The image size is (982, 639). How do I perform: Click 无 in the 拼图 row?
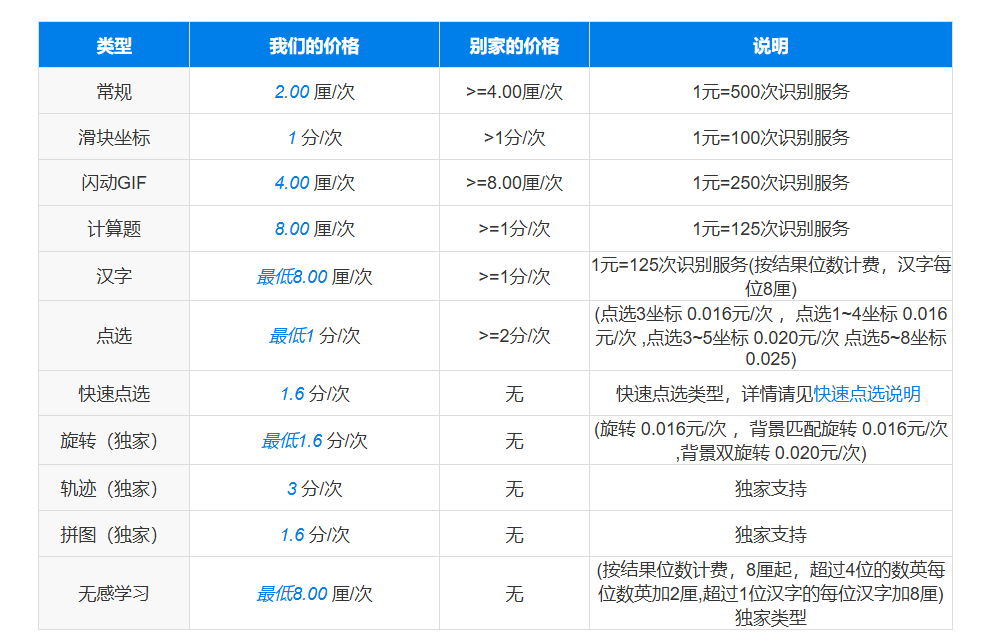click(514, 534)
